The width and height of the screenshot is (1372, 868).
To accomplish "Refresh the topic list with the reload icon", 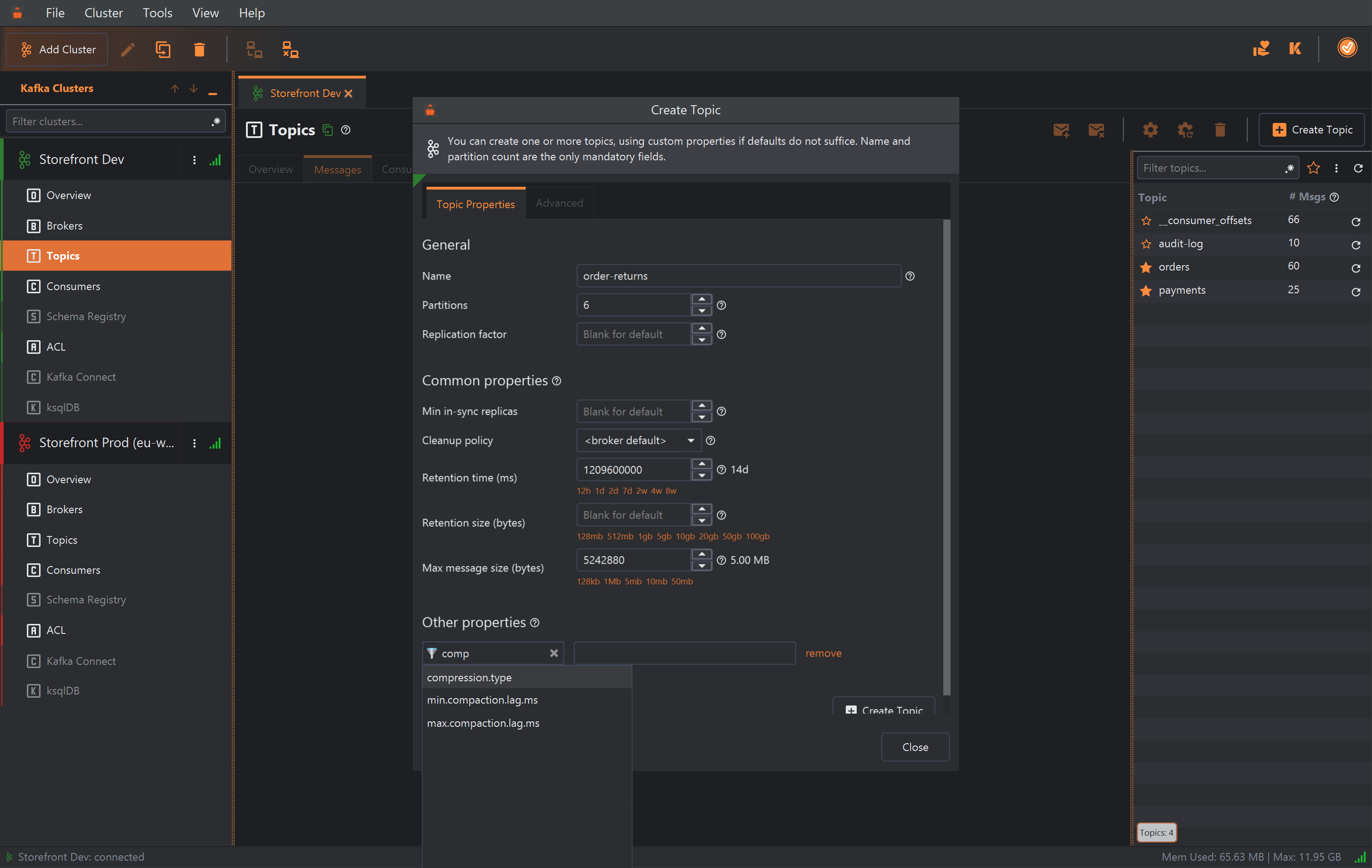I will 1358,168.
